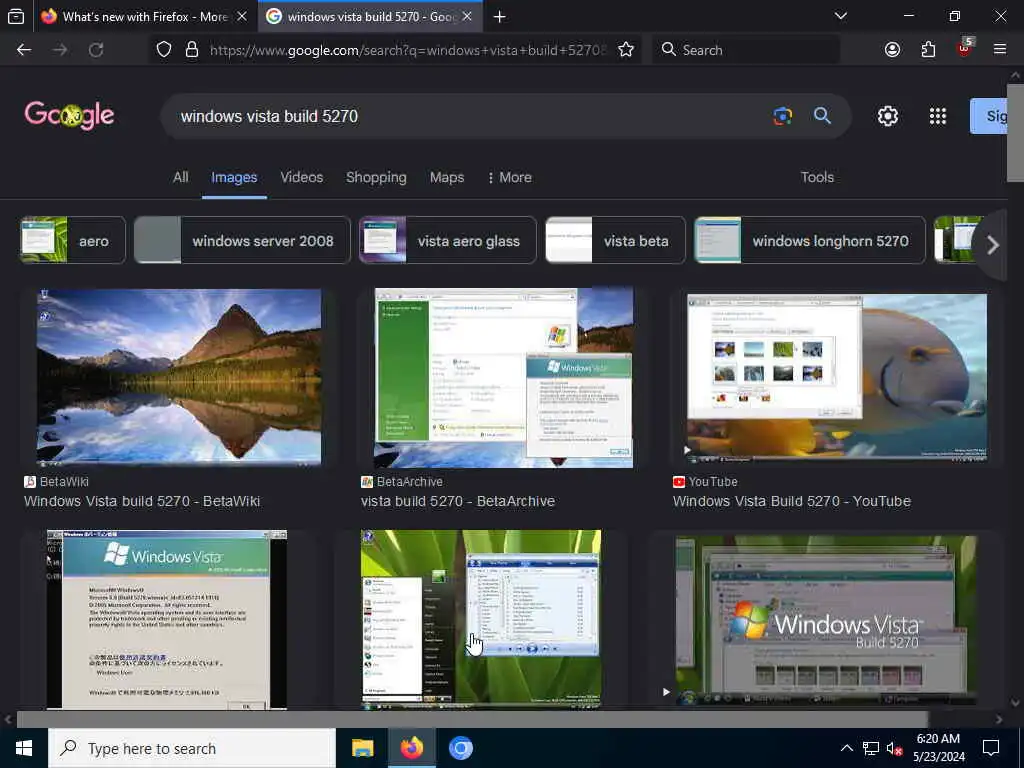Viewport: 1024px width, 768px height.
Task: Open Firefox hamburger application menu
Action: pos(999,50)
